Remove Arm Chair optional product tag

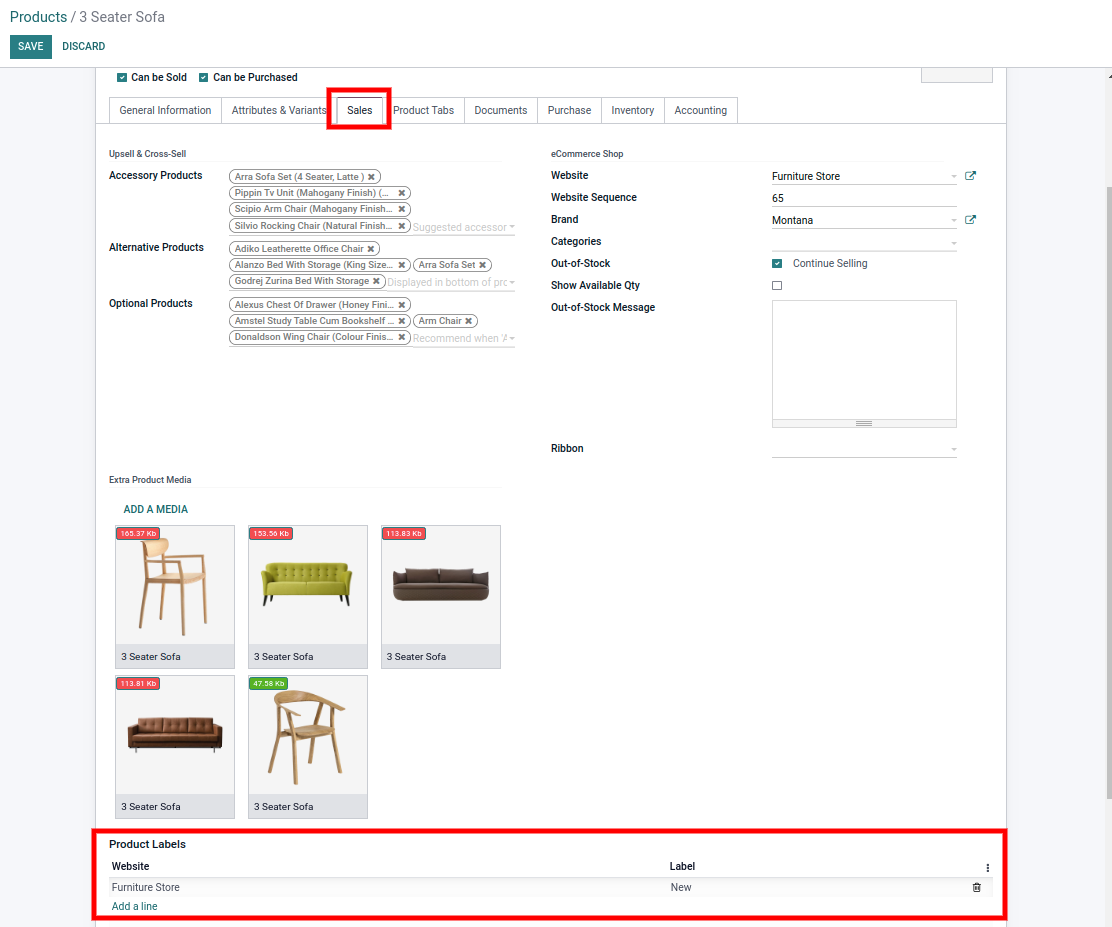tap(469, 321)
